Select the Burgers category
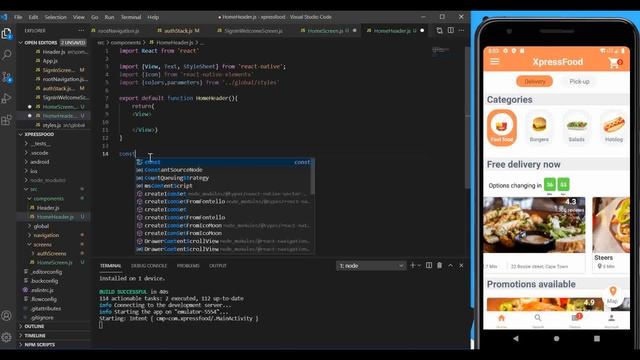This screenshot has height=360, width=640. pyautogui.click(x=539, y=127)
